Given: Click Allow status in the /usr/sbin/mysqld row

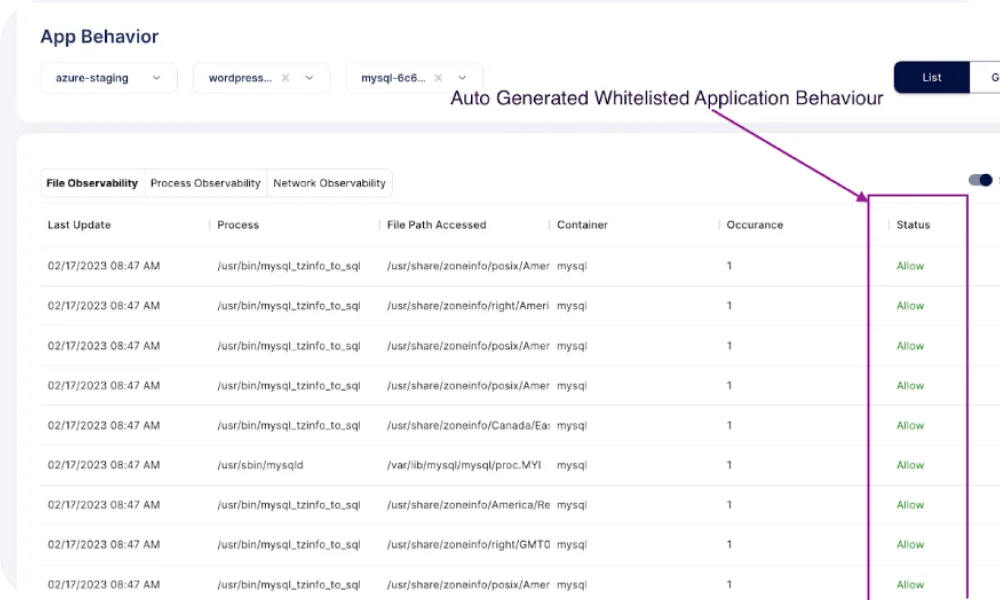Looking at the screenshot, I should pos(910,465).
